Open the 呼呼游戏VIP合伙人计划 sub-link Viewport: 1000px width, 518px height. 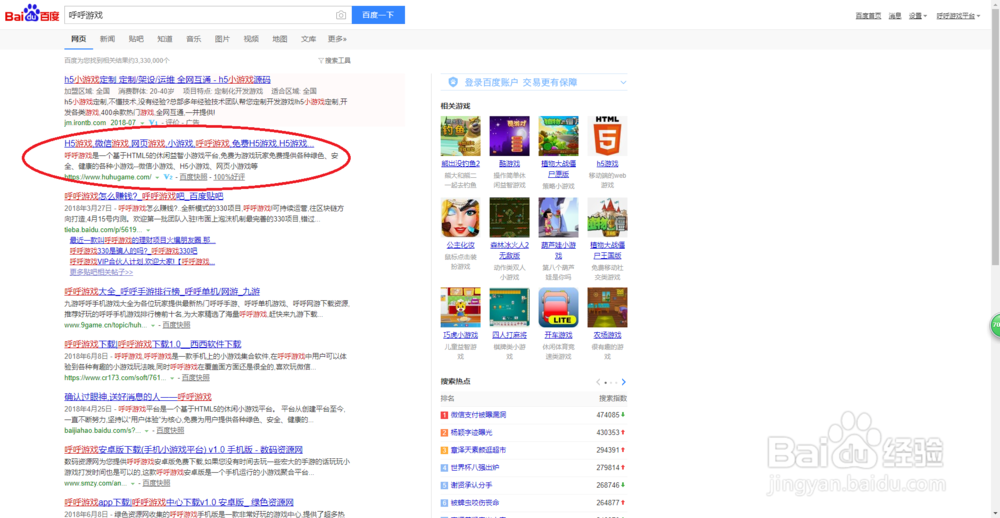142,262
